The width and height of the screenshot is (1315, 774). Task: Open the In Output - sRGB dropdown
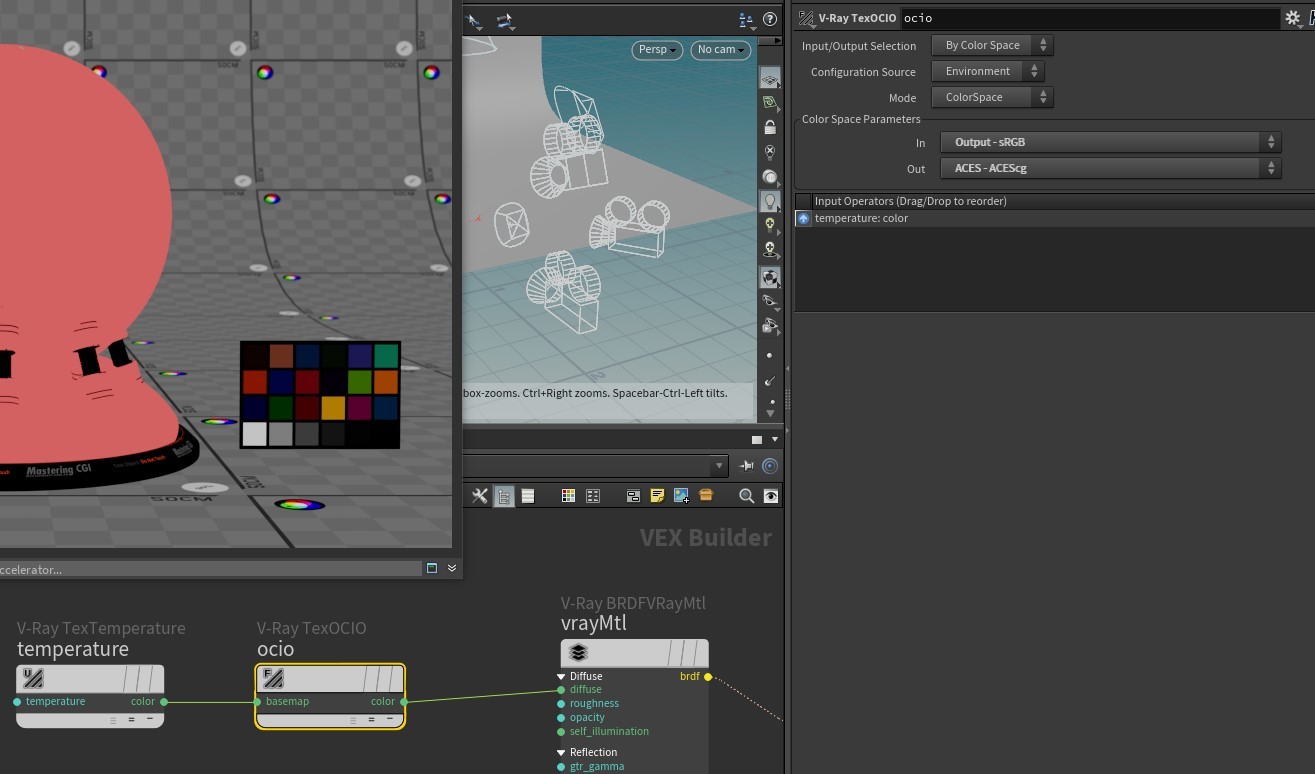point(1110,142)
